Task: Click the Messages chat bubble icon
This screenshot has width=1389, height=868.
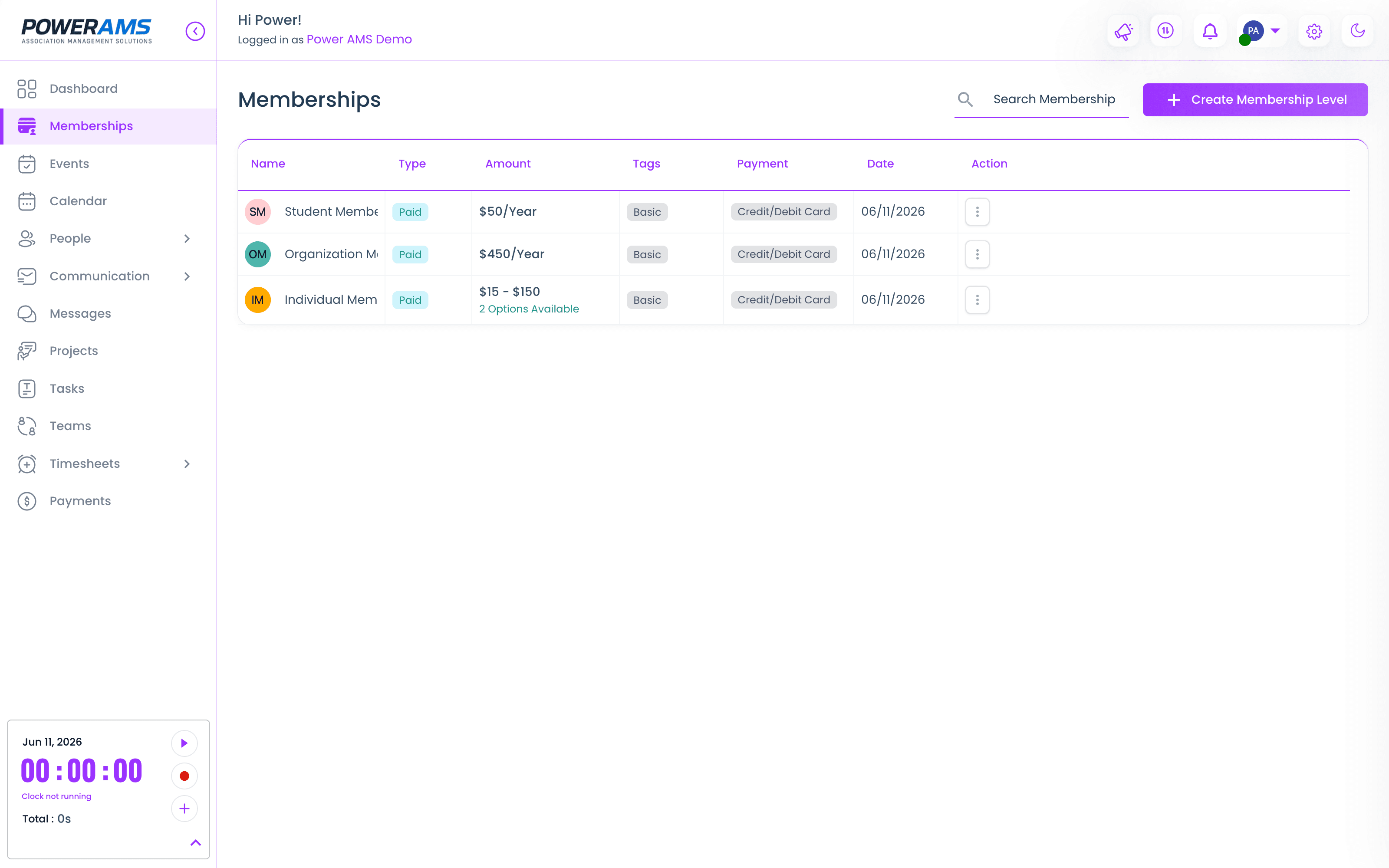Action: [27, 314]
